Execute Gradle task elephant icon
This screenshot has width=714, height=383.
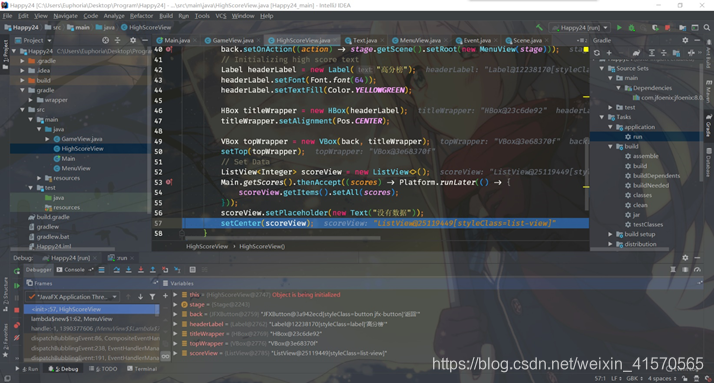coord(636,53)
